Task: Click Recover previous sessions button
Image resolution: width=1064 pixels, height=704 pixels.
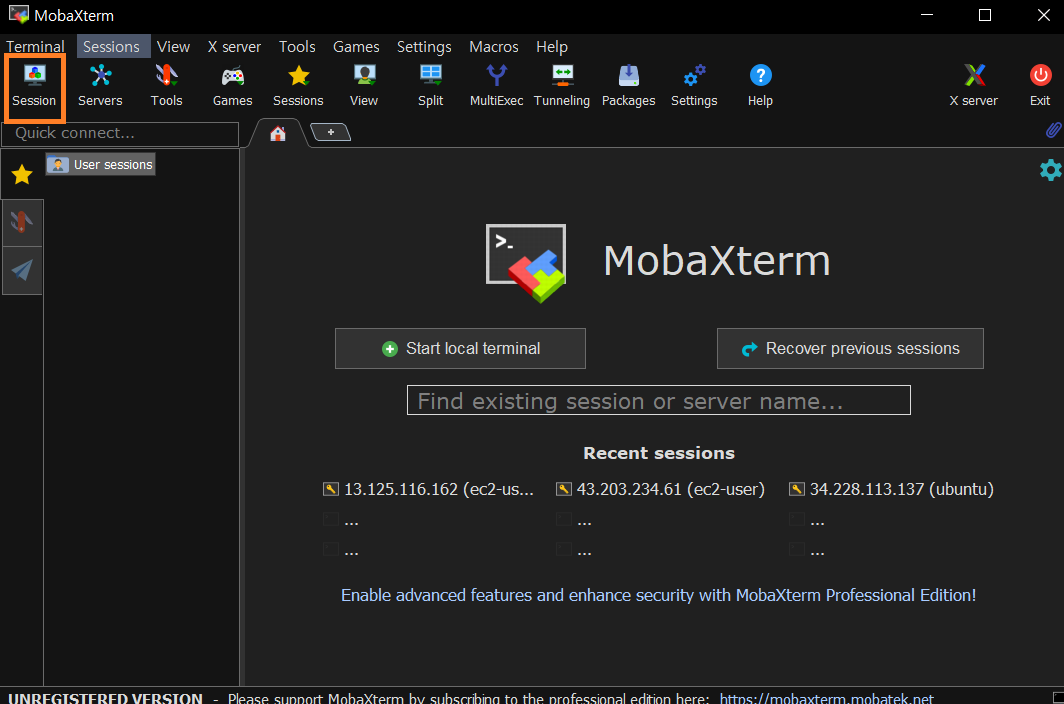Action: coord(850,349)
